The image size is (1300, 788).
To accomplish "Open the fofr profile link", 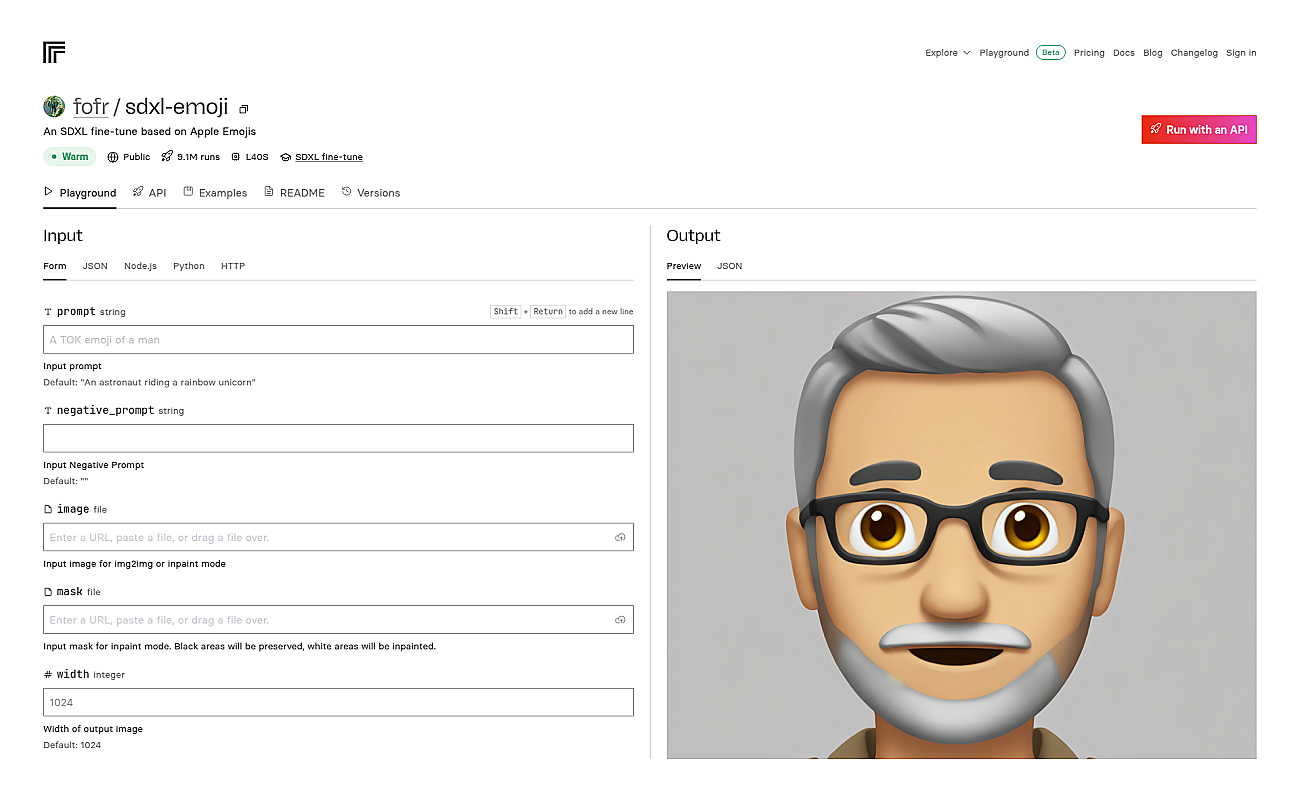I will (x=91, y=107).
